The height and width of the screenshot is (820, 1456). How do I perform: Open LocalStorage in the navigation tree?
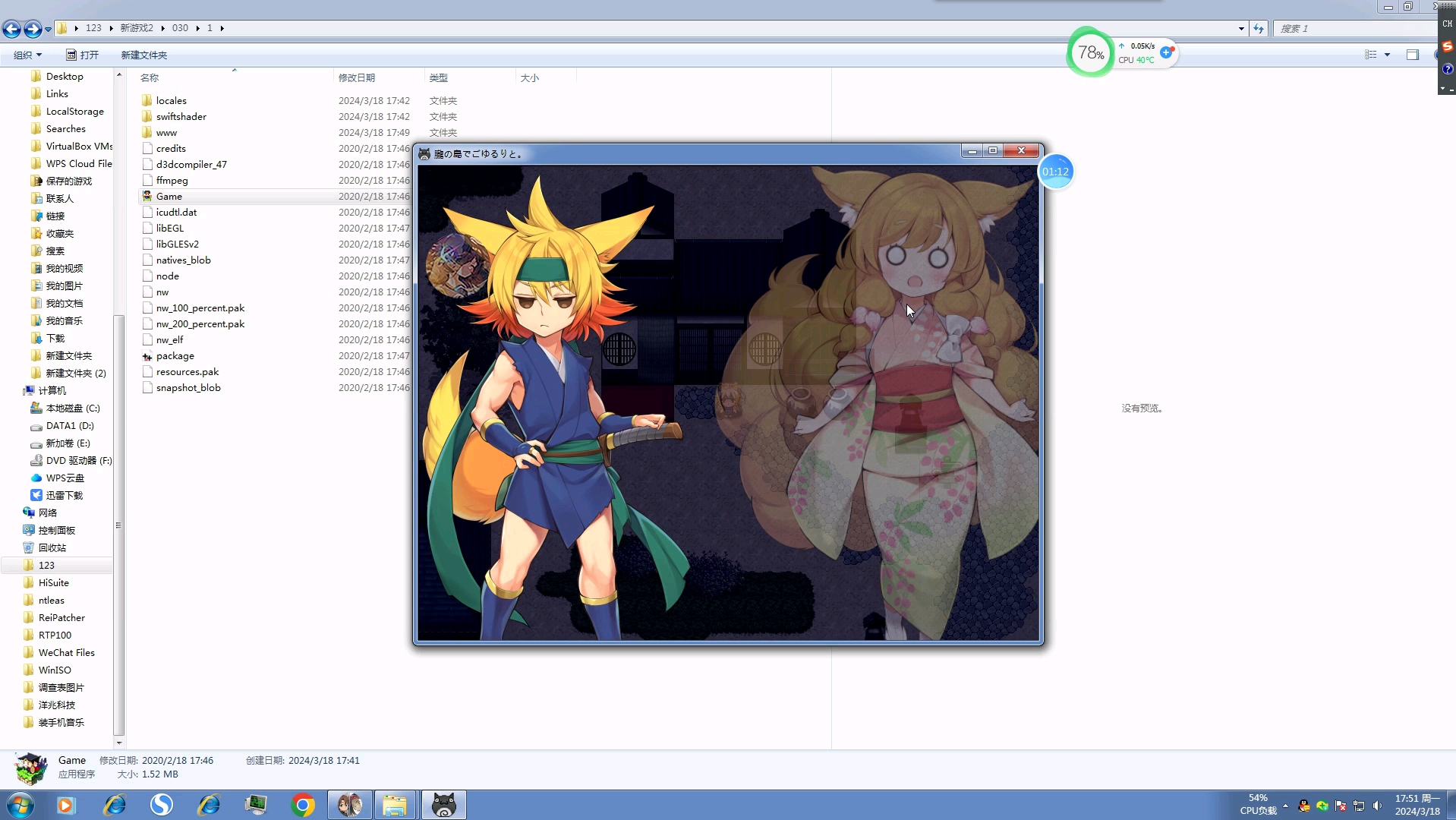(x=75, y=112)
